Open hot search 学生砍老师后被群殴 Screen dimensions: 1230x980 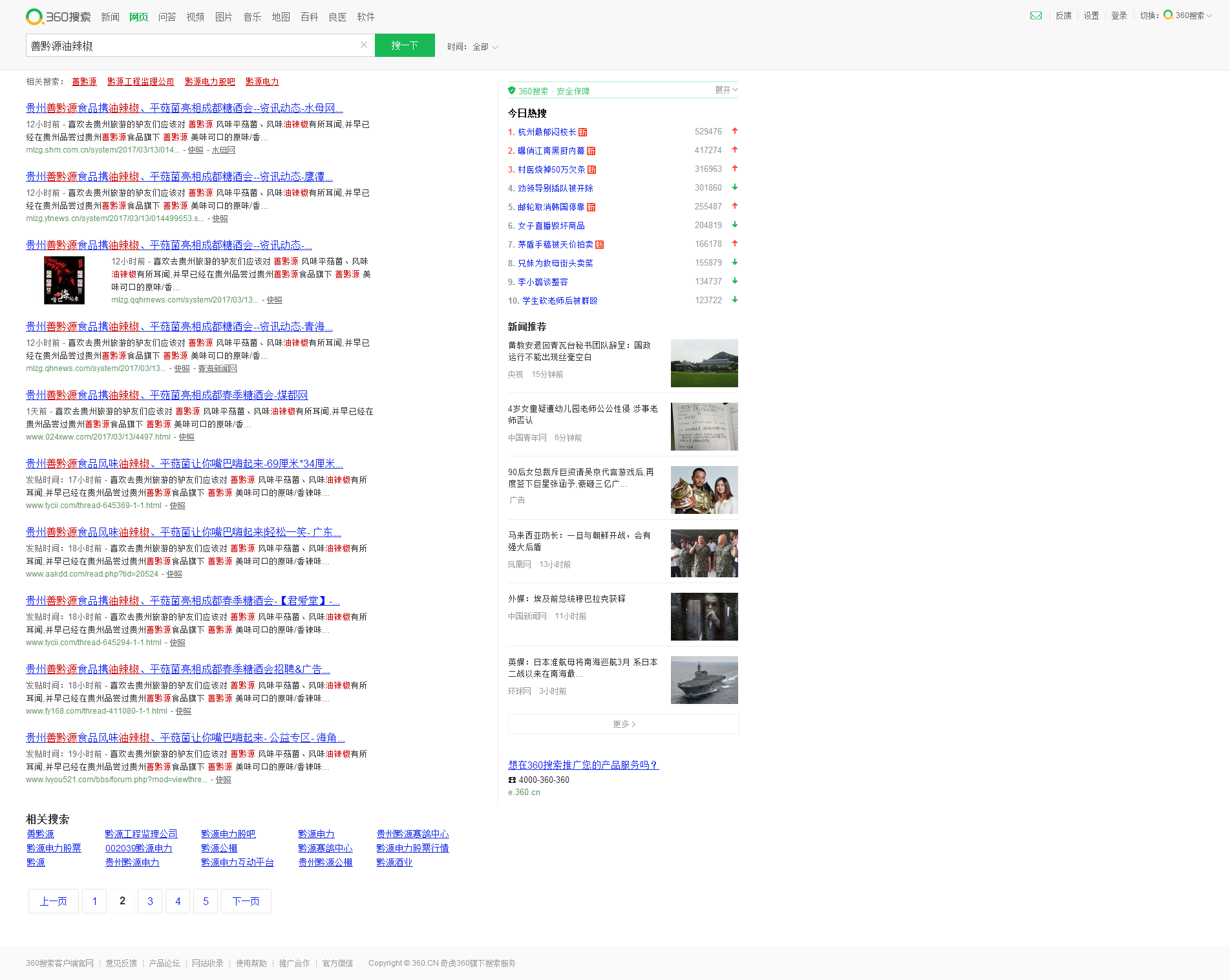[560, 301]
